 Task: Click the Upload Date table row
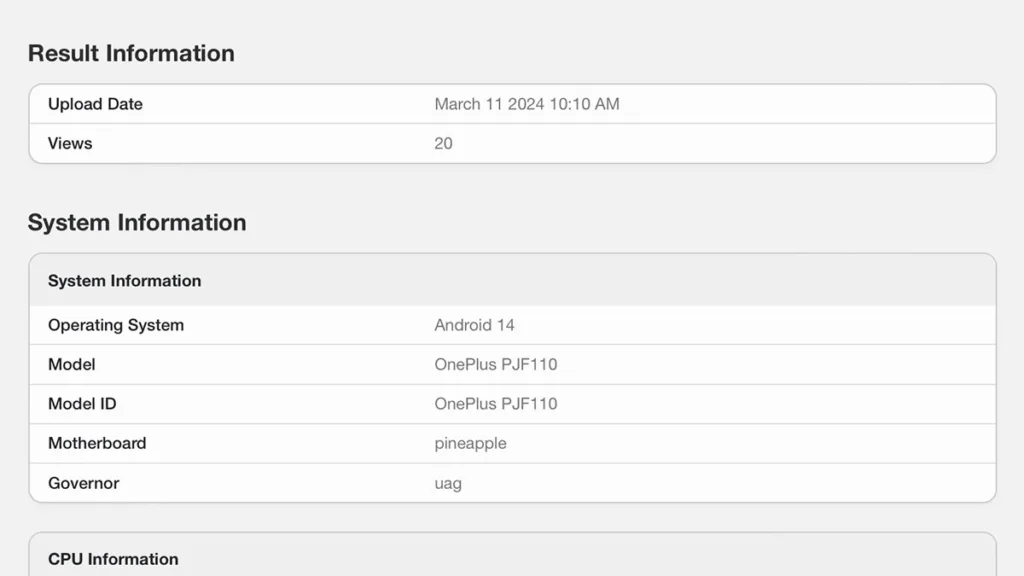coord(513,104)
